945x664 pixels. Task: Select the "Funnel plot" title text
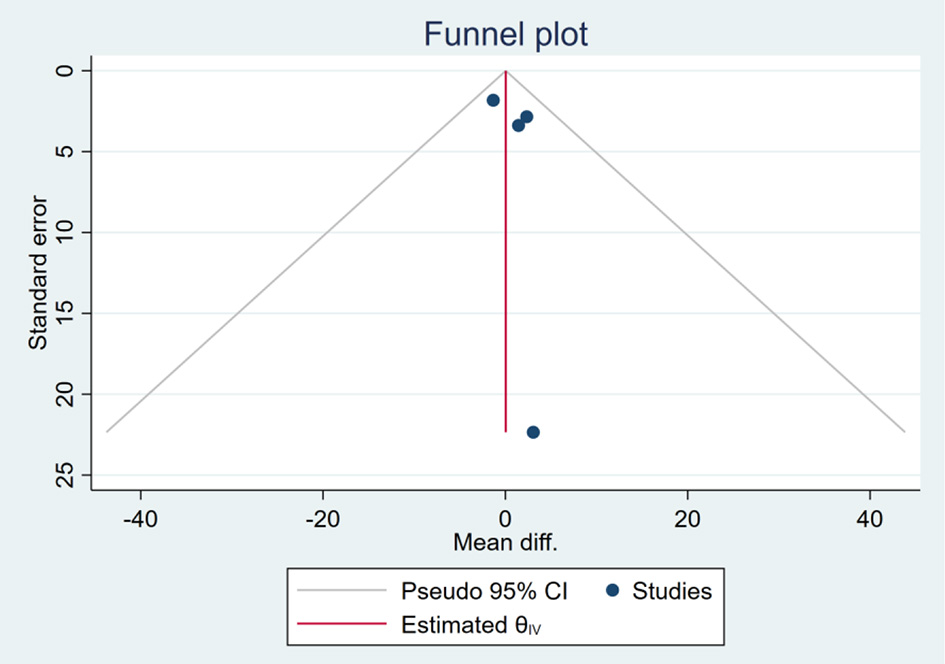pyautogui.click(x=505, y=34)
